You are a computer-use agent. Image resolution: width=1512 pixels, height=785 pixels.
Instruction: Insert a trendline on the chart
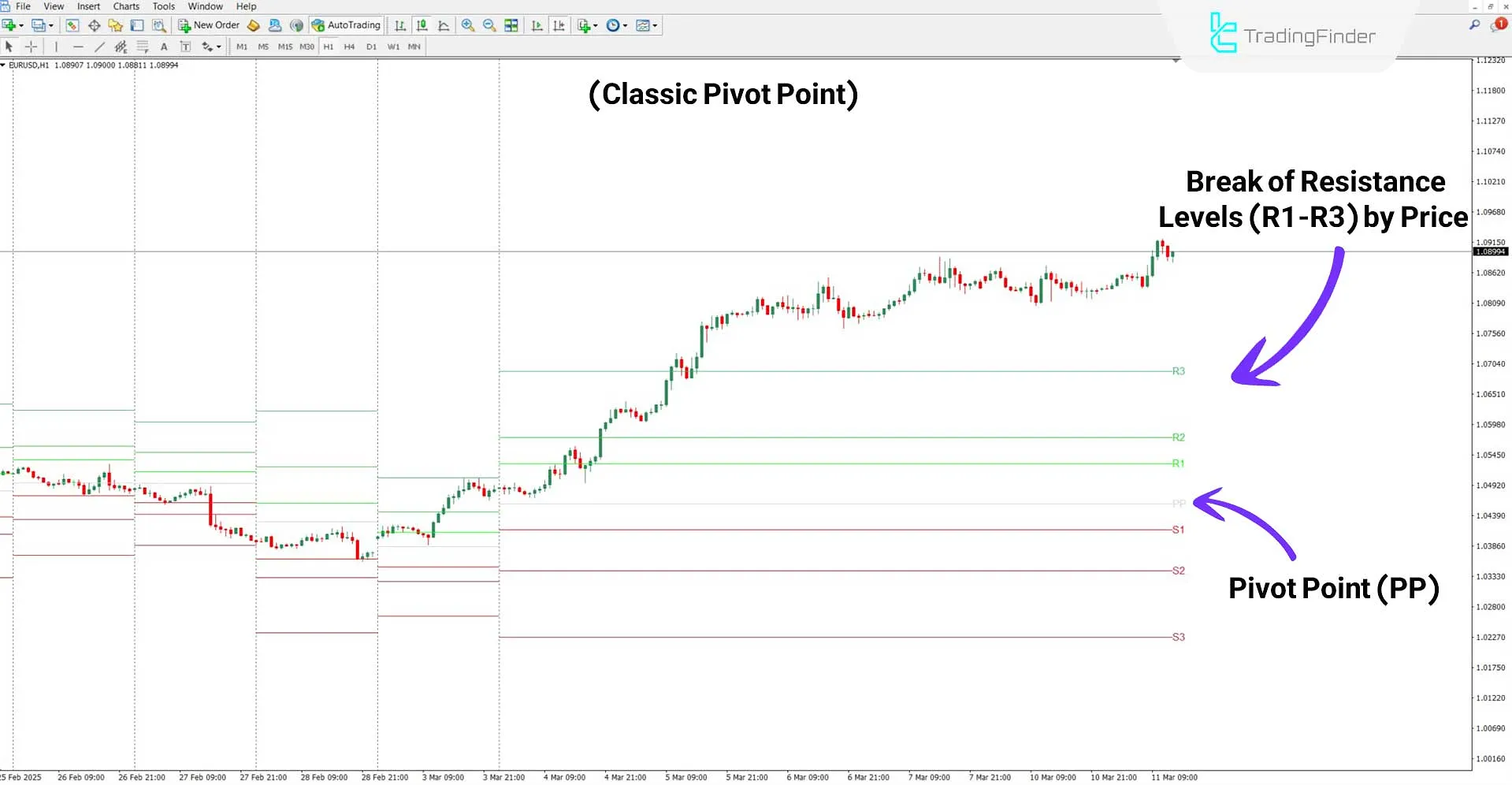tap(100, 47)
